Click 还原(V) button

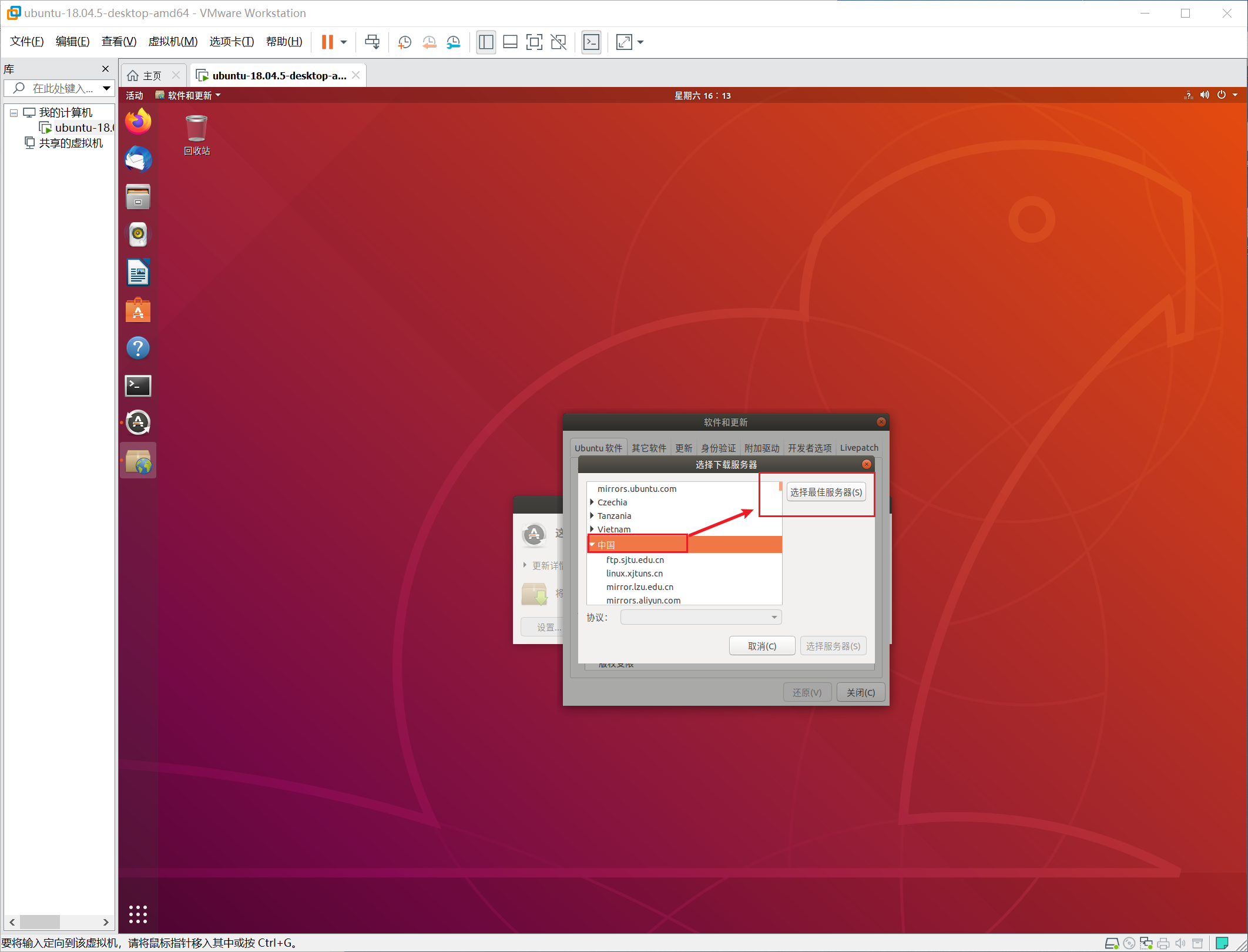click(807, 692)
